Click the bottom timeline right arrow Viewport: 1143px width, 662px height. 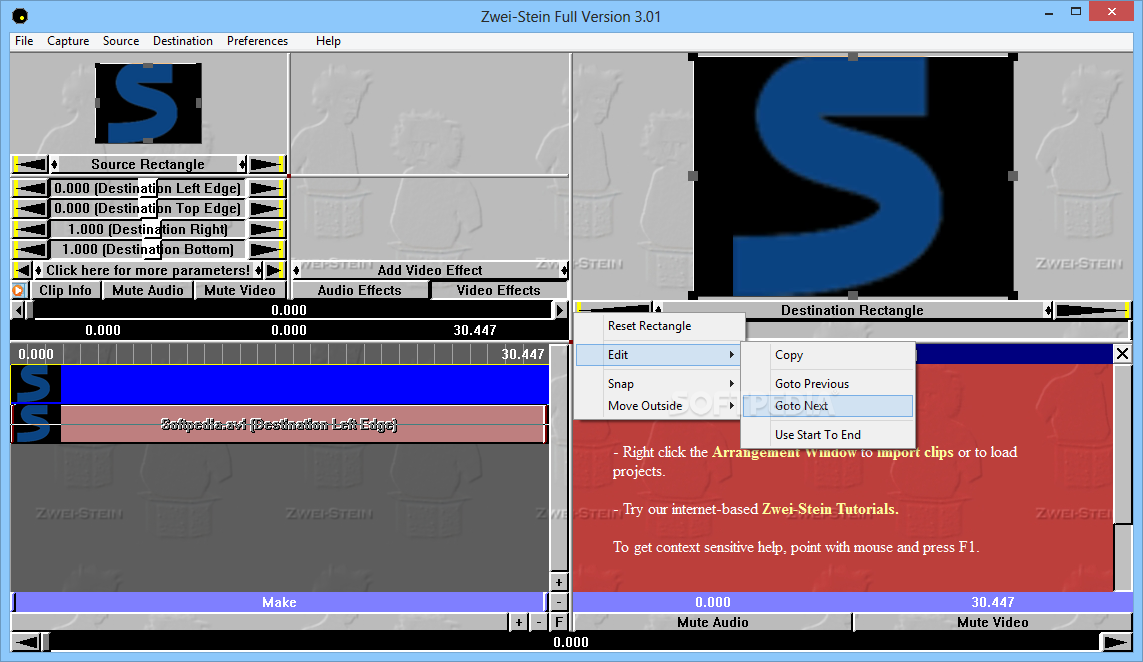coord(1116,642)
